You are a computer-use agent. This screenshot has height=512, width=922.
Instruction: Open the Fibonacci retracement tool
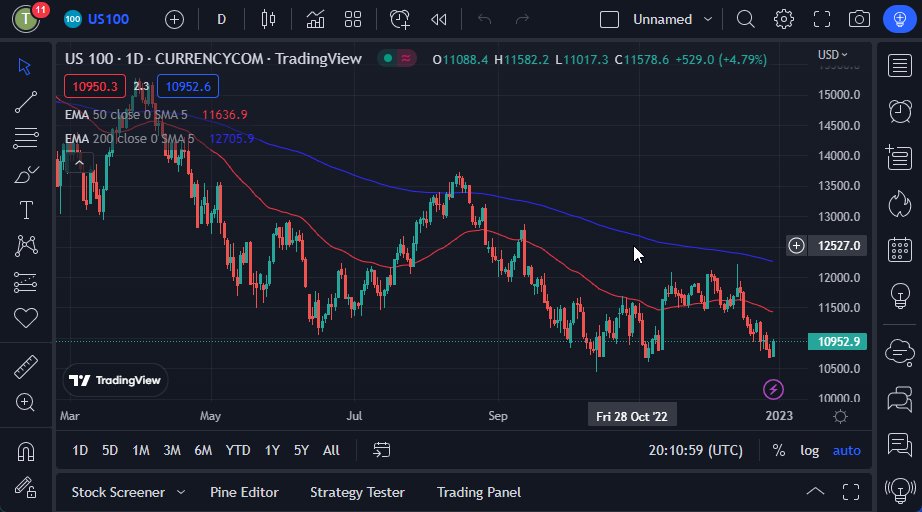tap(25, 138)
